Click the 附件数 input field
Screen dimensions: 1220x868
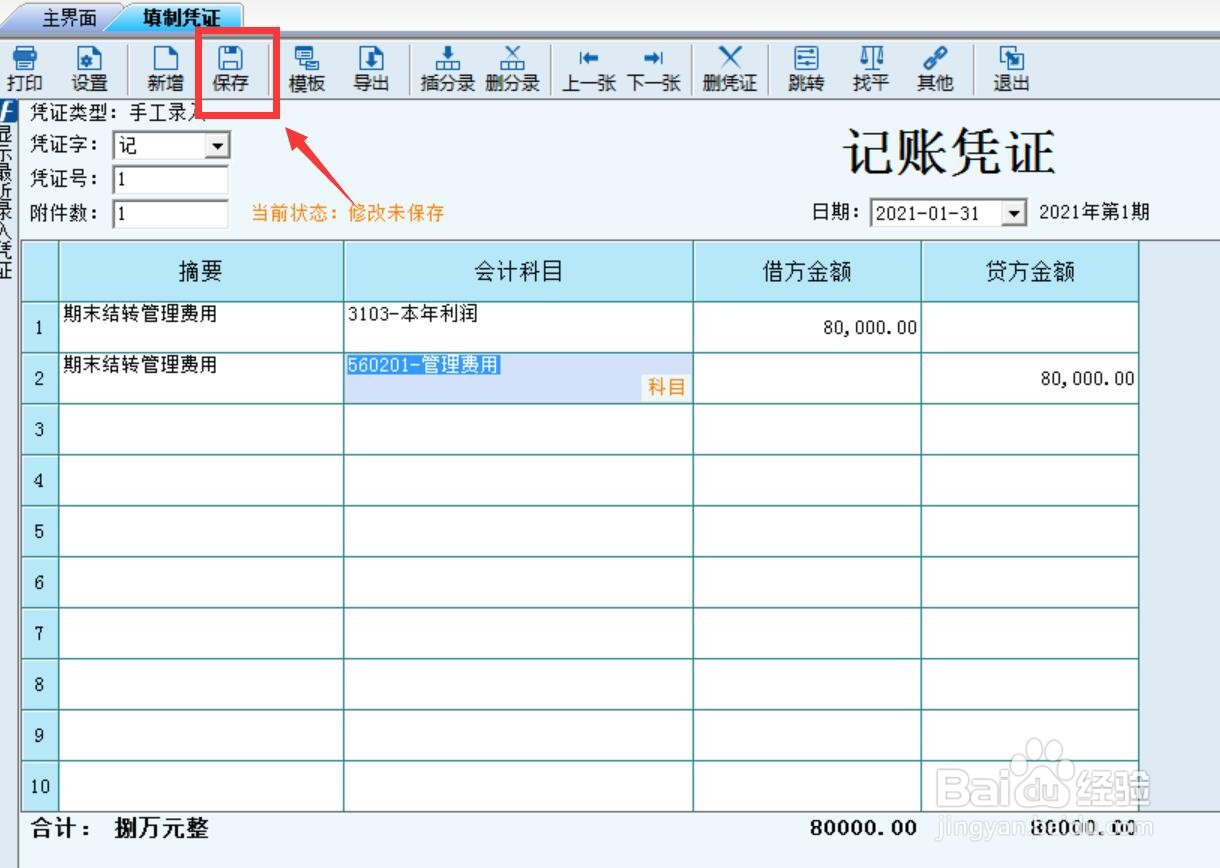[171, 213]
